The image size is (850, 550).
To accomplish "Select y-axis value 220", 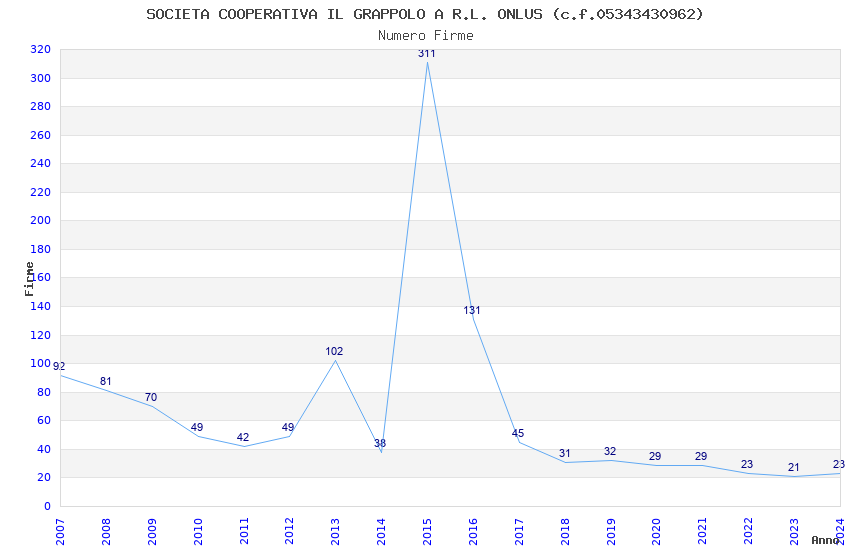I will tap(41, 192).
